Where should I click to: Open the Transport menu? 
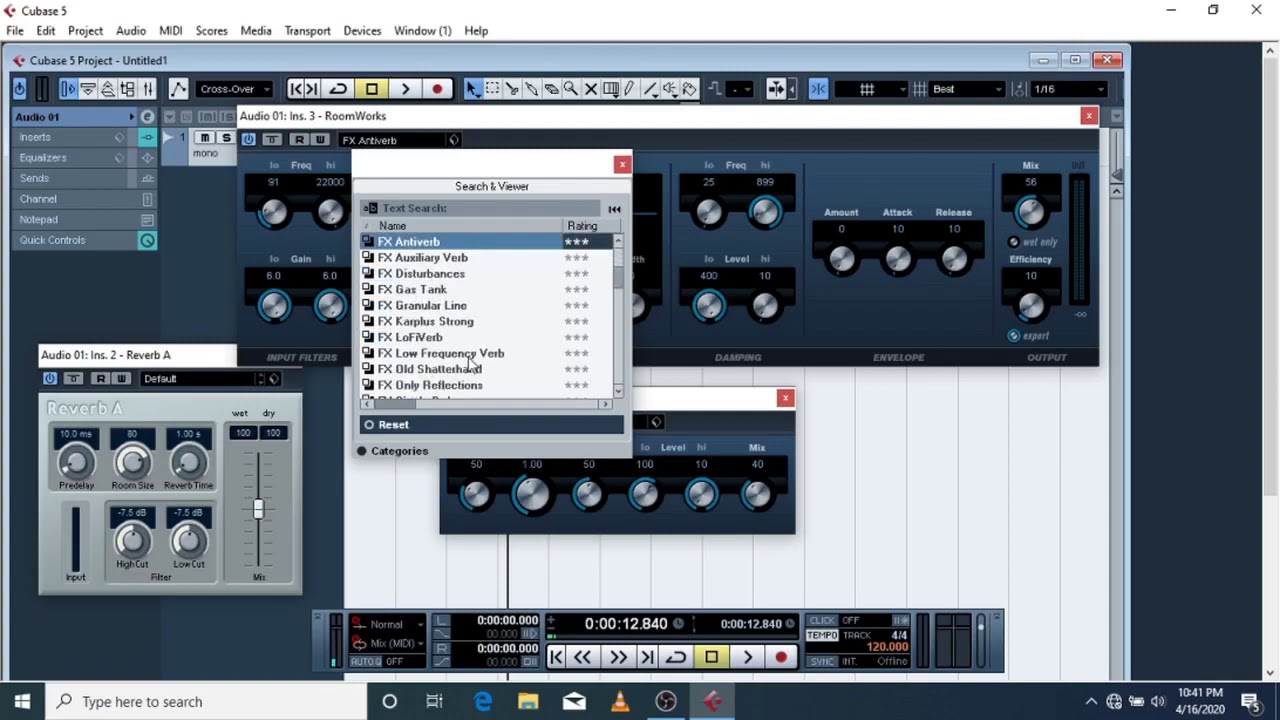pos(307,31)
